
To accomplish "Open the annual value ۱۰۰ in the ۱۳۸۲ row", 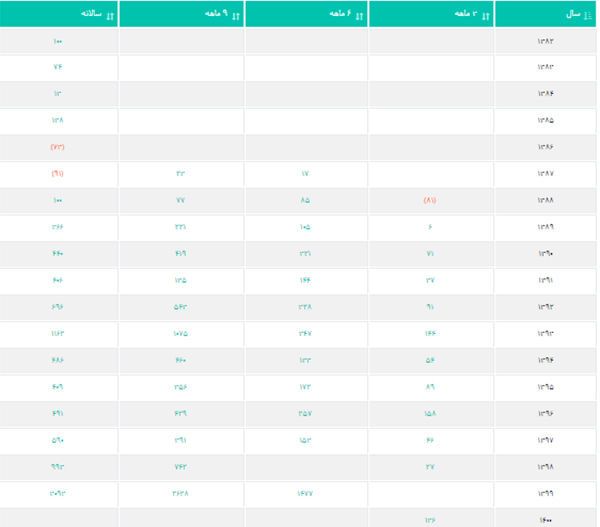I will coord(57,41).
